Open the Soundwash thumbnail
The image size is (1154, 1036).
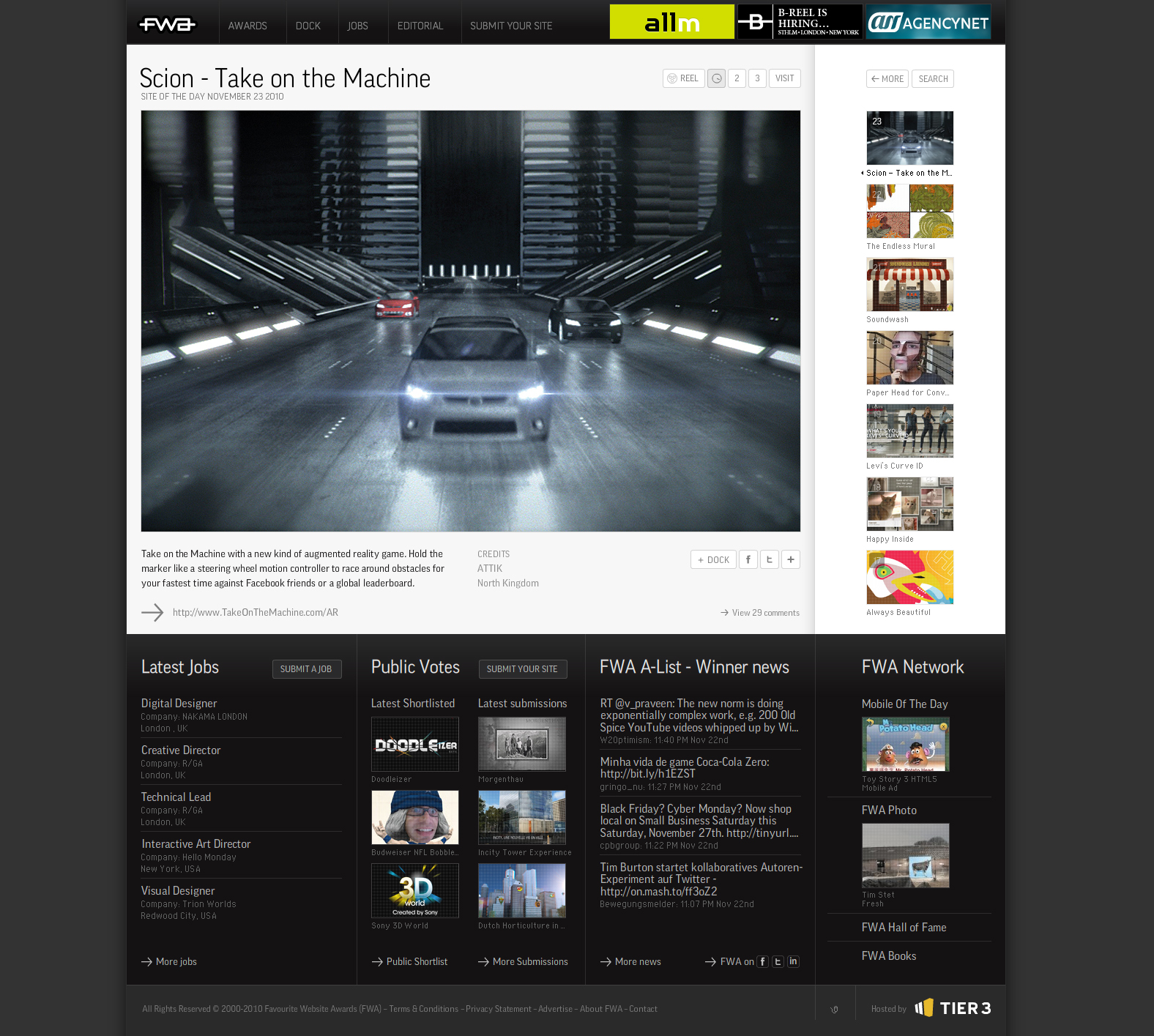910,284
